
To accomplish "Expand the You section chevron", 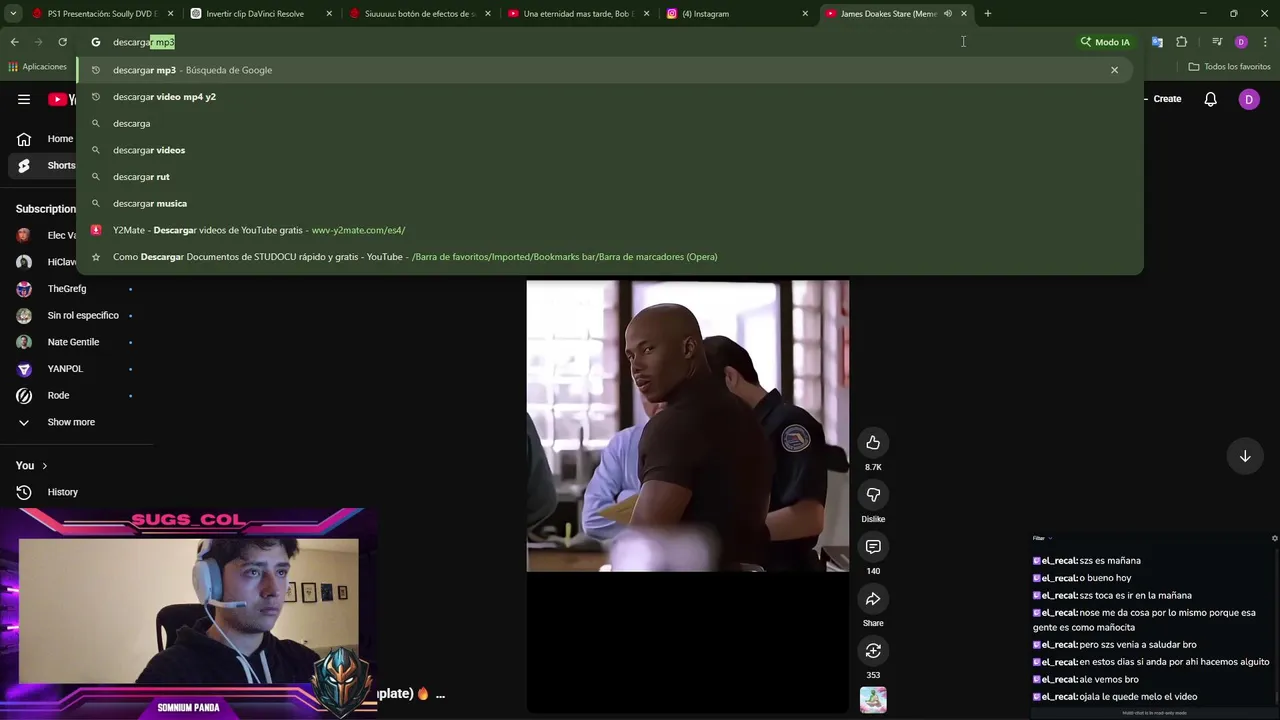I will (x=44, y=466).
